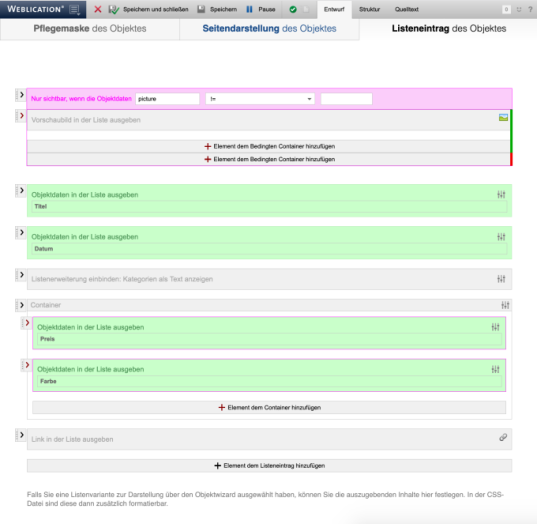
Task: Click Element dem Listeneintrag hinzufügen
Action: point(270,466)
